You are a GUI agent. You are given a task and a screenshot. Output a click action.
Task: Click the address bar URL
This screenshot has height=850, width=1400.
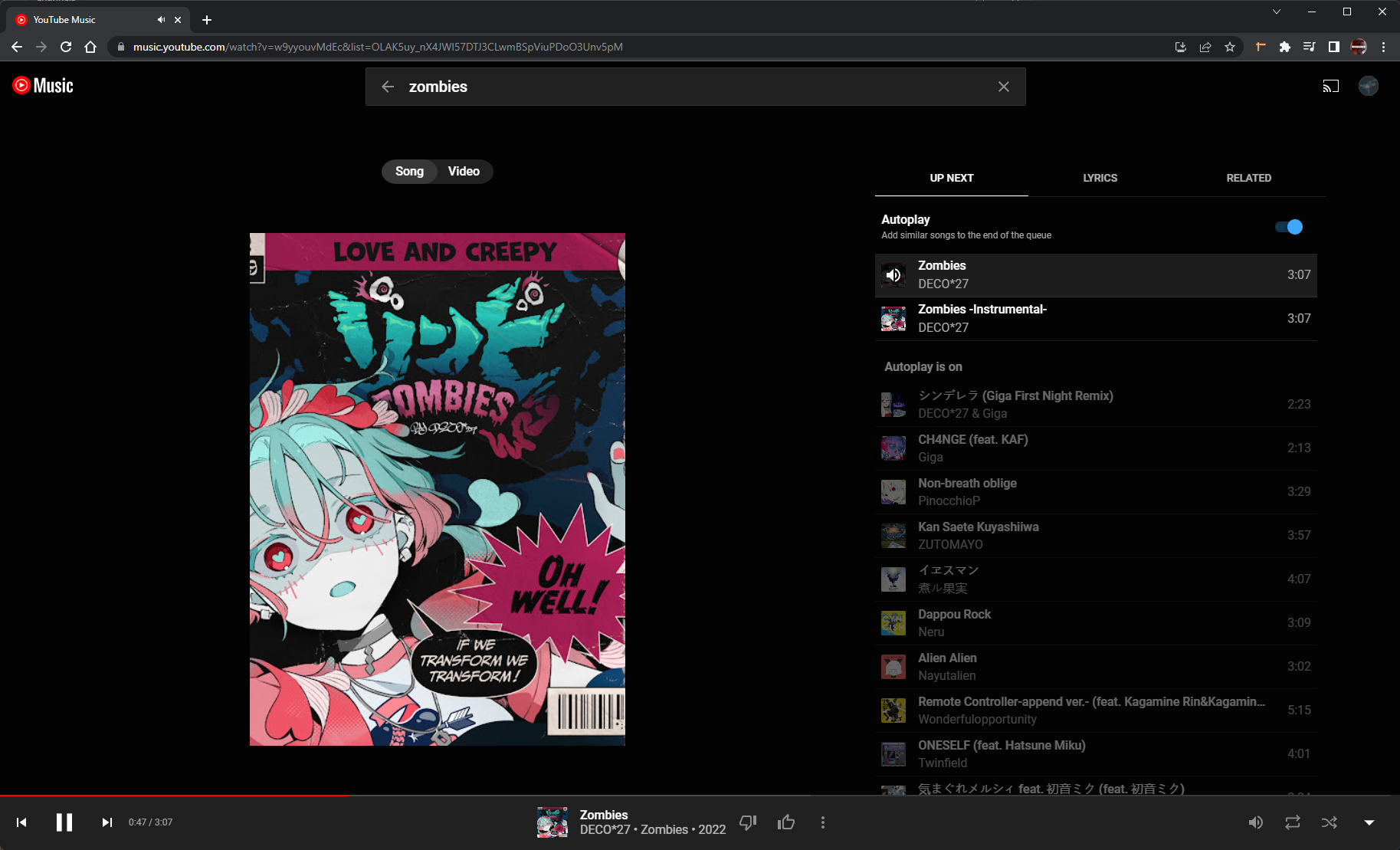click(378, 47)
